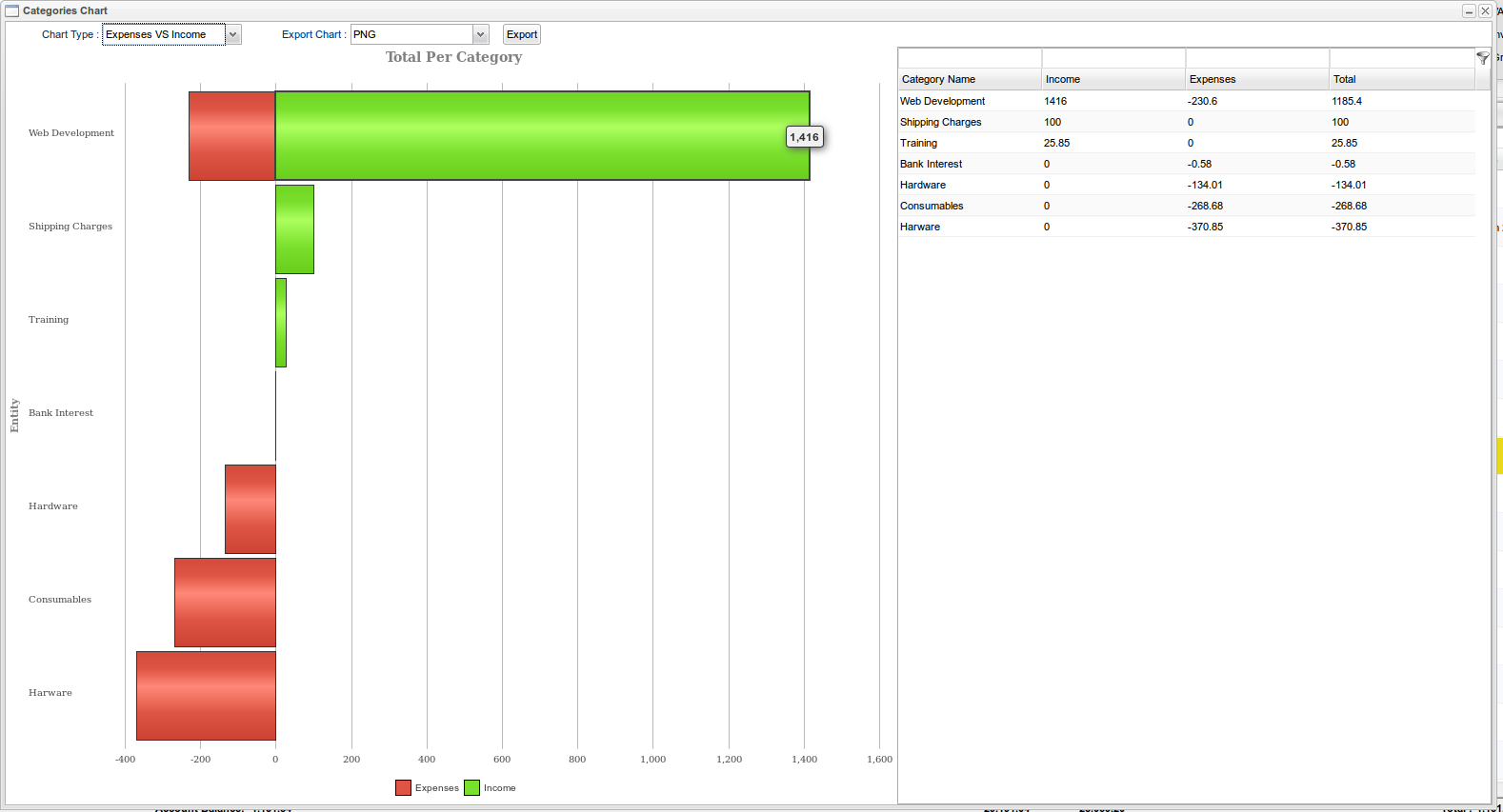This screenshot has width=1503, height=812.
Task: Click the green Income legend swatch
Action: tap(471, 787)
